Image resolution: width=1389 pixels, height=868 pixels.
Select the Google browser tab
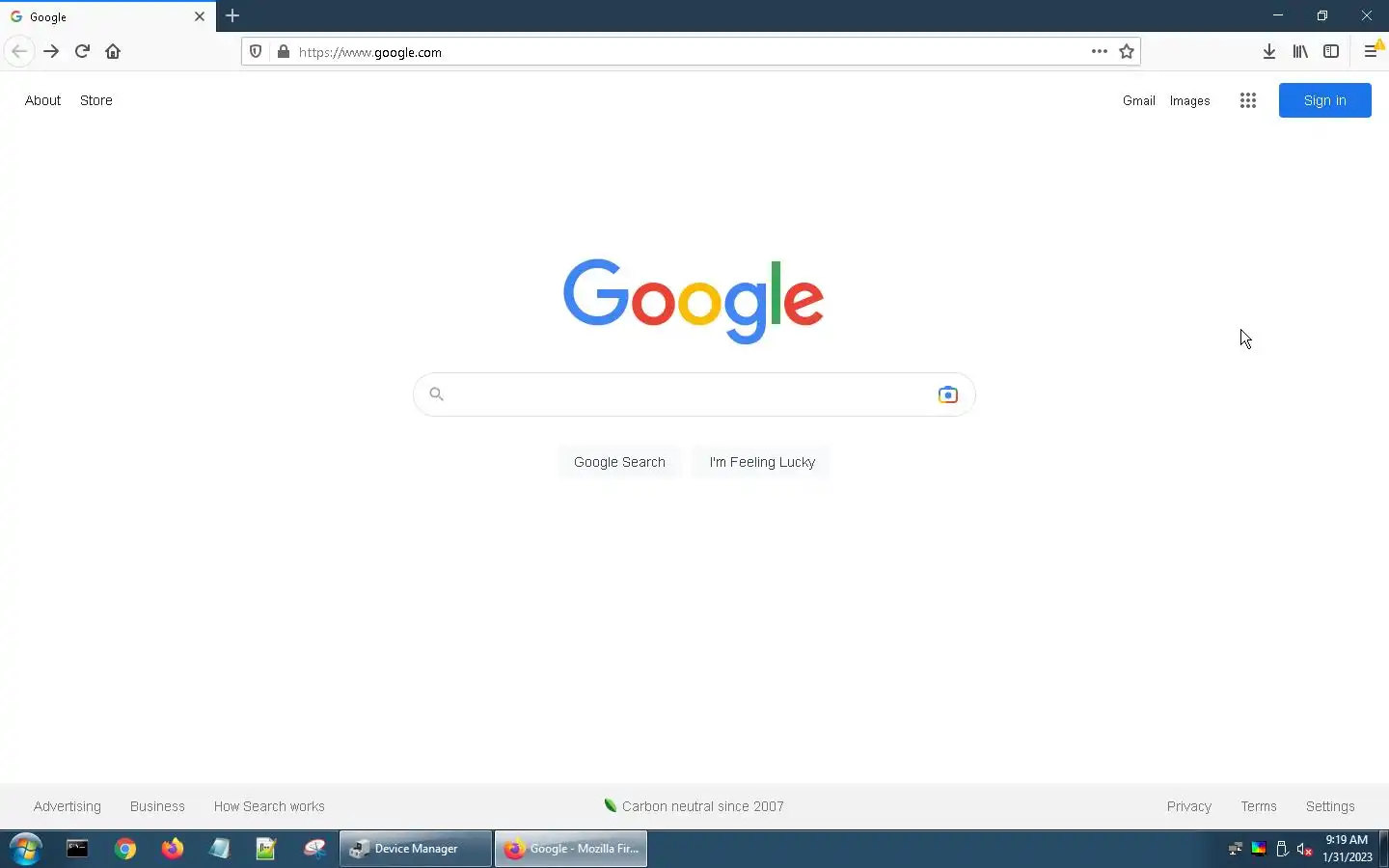click(x=108, y=16)
